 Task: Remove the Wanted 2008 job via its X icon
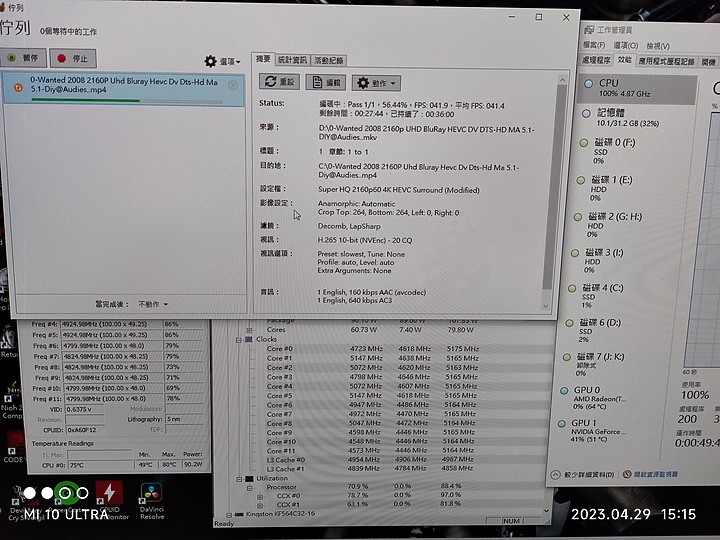tap(233, 85)
